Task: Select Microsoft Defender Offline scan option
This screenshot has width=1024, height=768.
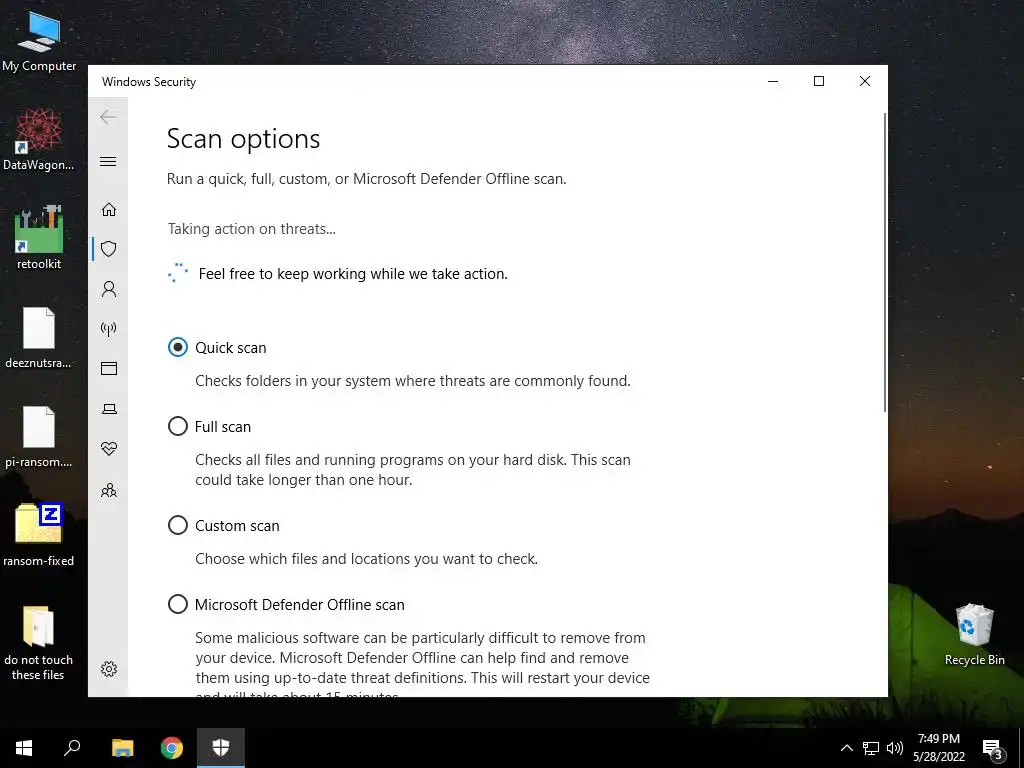Action: coord(178,604)
